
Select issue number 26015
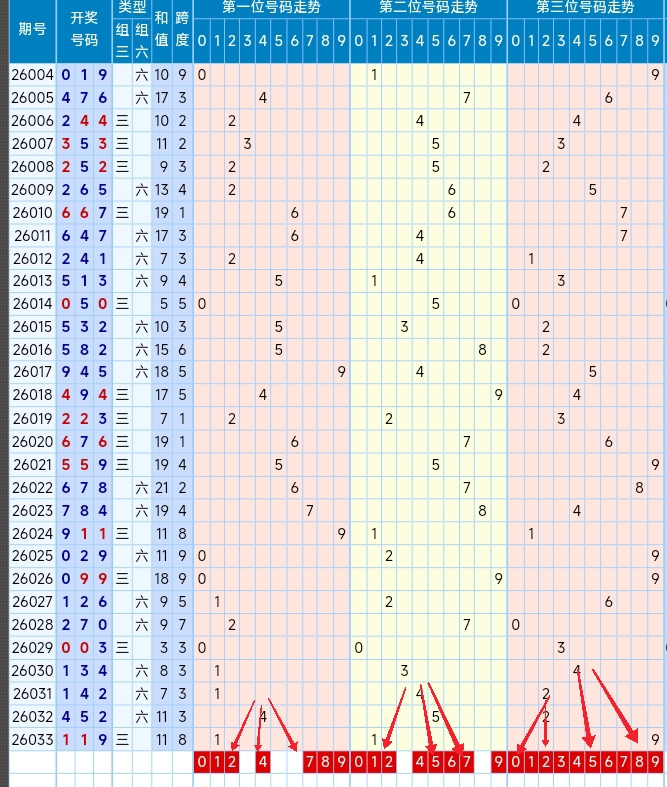(33, 327)
